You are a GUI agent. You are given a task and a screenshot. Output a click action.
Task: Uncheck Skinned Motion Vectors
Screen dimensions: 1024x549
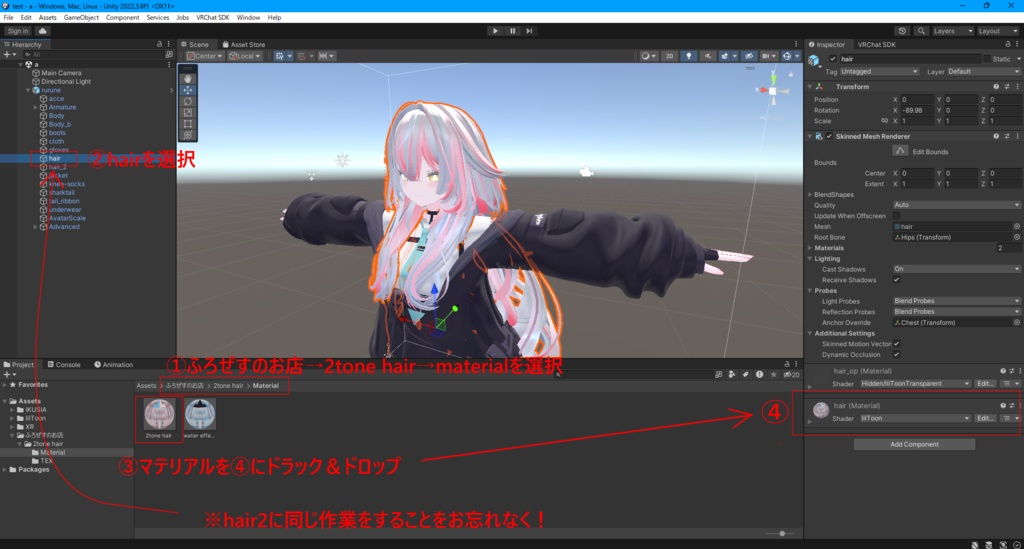coord(897,344)
